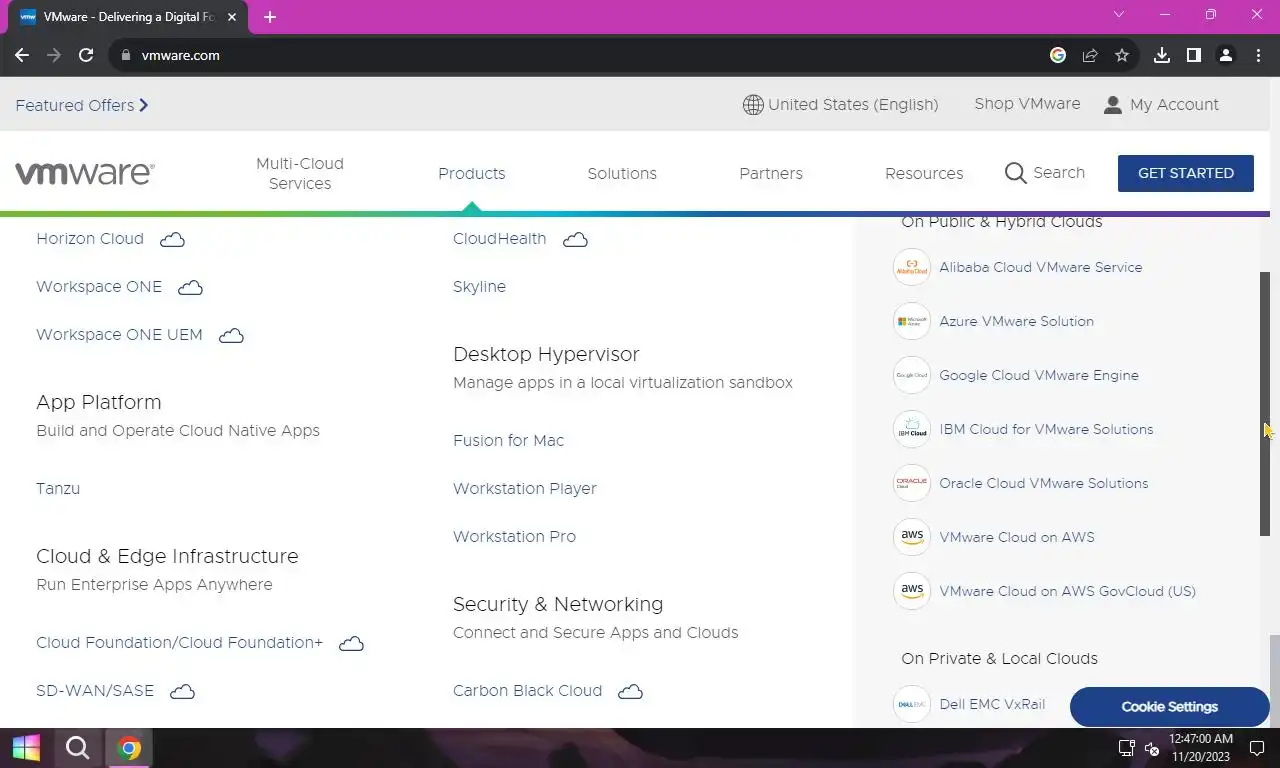1280x768 pixels.
Task: Click the magnifier Search icon in navbar
Action: pyautogui.click(x=1015, y=173)
